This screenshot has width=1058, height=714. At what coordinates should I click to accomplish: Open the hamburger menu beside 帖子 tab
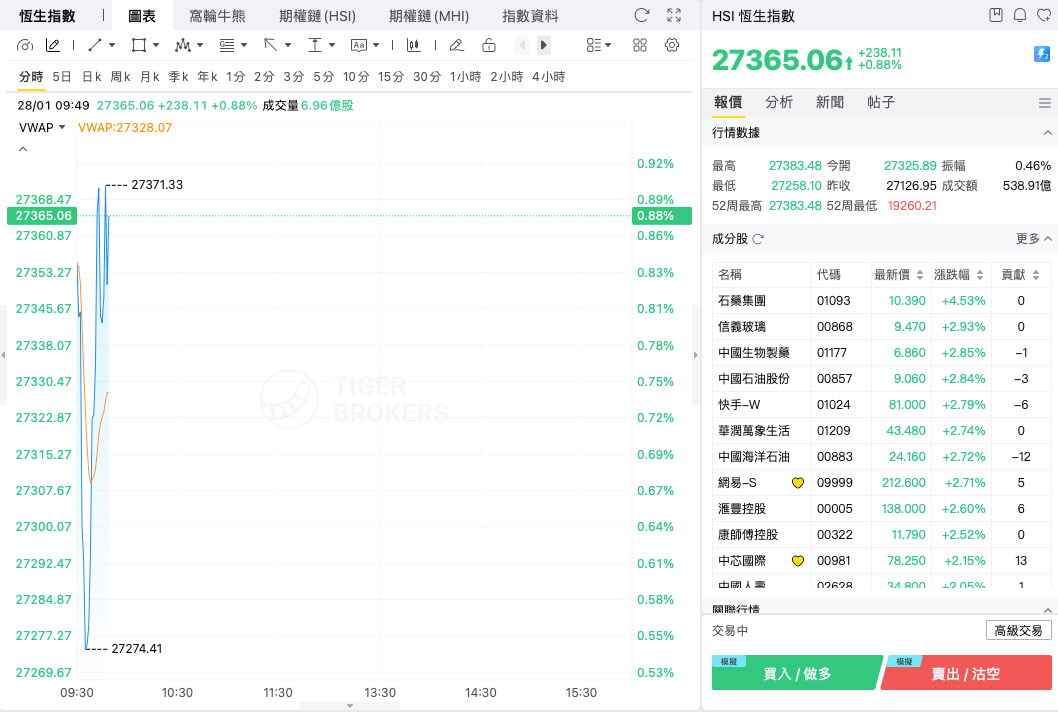click(x=1045, y=103)
